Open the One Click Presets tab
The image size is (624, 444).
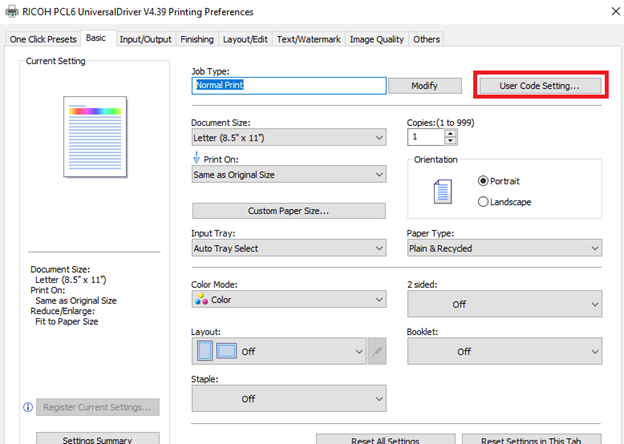pos(43,39)
